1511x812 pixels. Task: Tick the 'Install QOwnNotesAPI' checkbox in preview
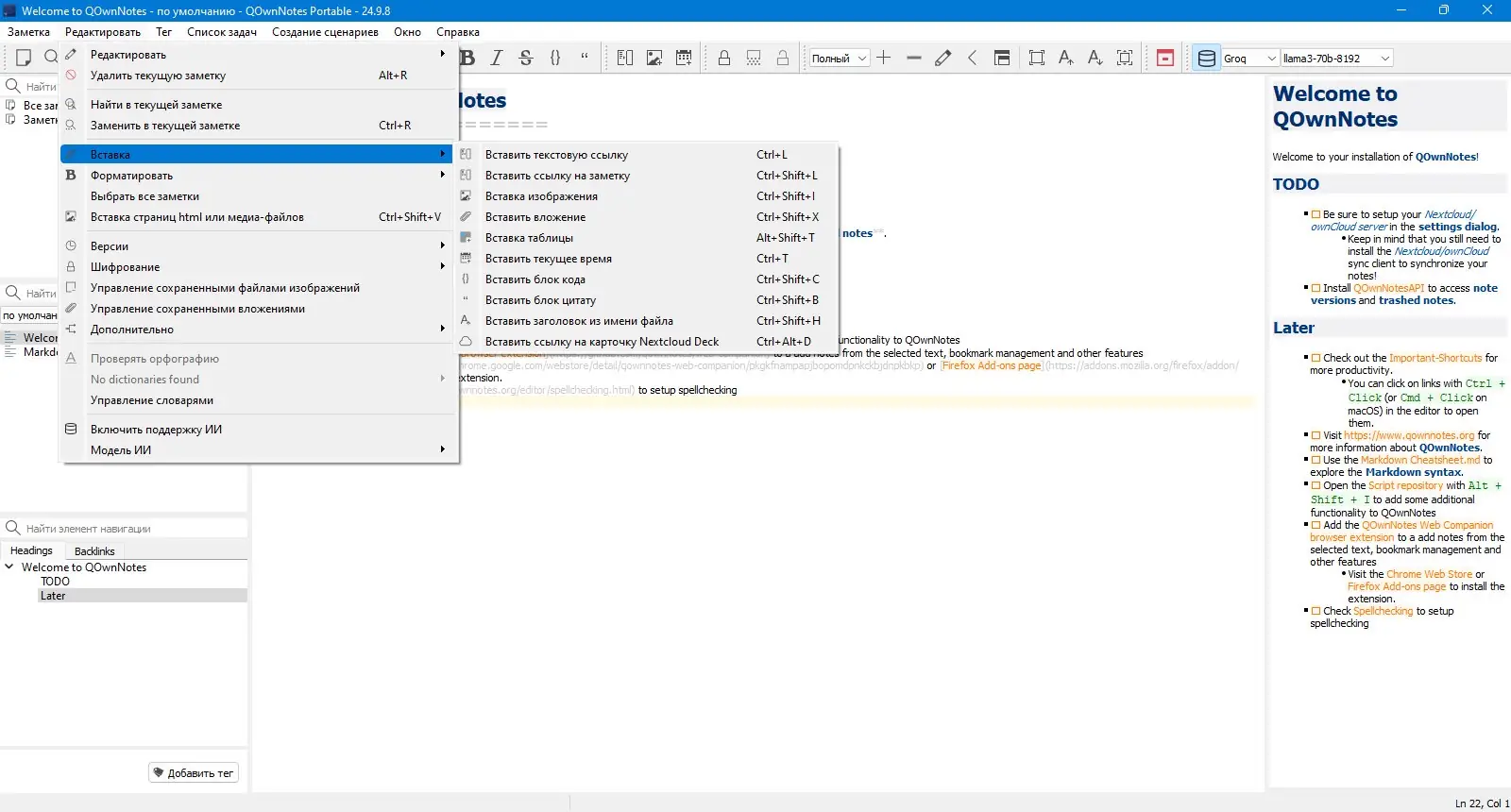pyautogui.click(x=1316, y=289)
